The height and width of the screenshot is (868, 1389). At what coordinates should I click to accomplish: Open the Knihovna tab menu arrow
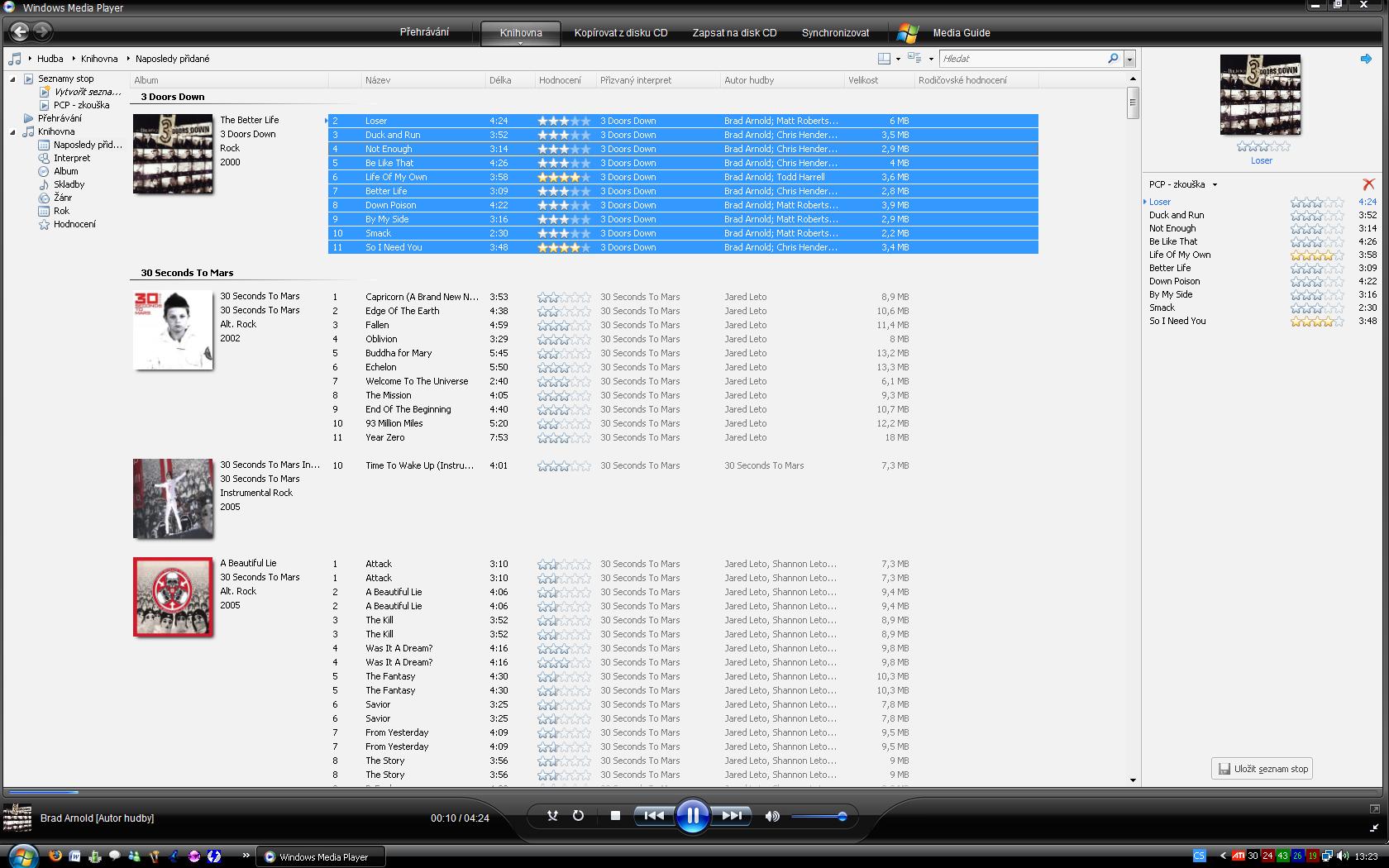pyautogui.click(x=521, y=42)
